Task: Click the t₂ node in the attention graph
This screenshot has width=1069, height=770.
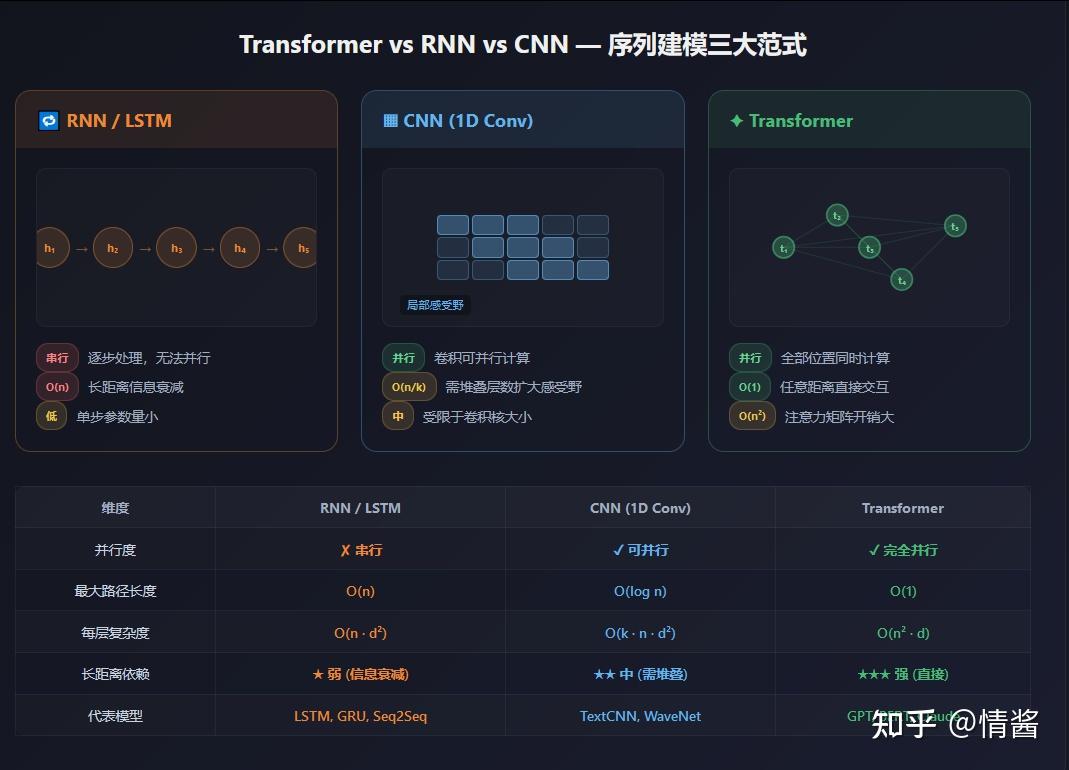Action: pos(837,216)
